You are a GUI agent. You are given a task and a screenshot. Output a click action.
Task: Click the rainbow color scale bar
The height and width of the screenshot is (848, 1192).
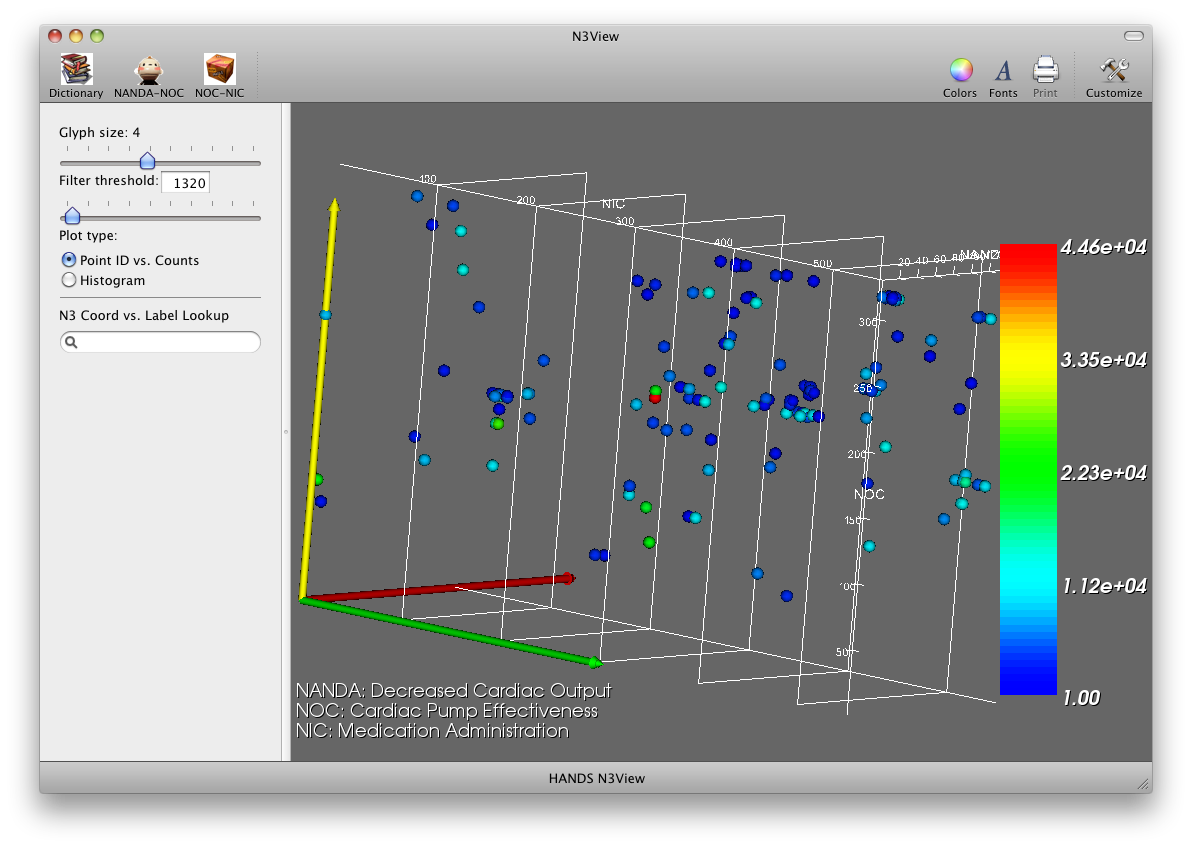click(1028, 469)
